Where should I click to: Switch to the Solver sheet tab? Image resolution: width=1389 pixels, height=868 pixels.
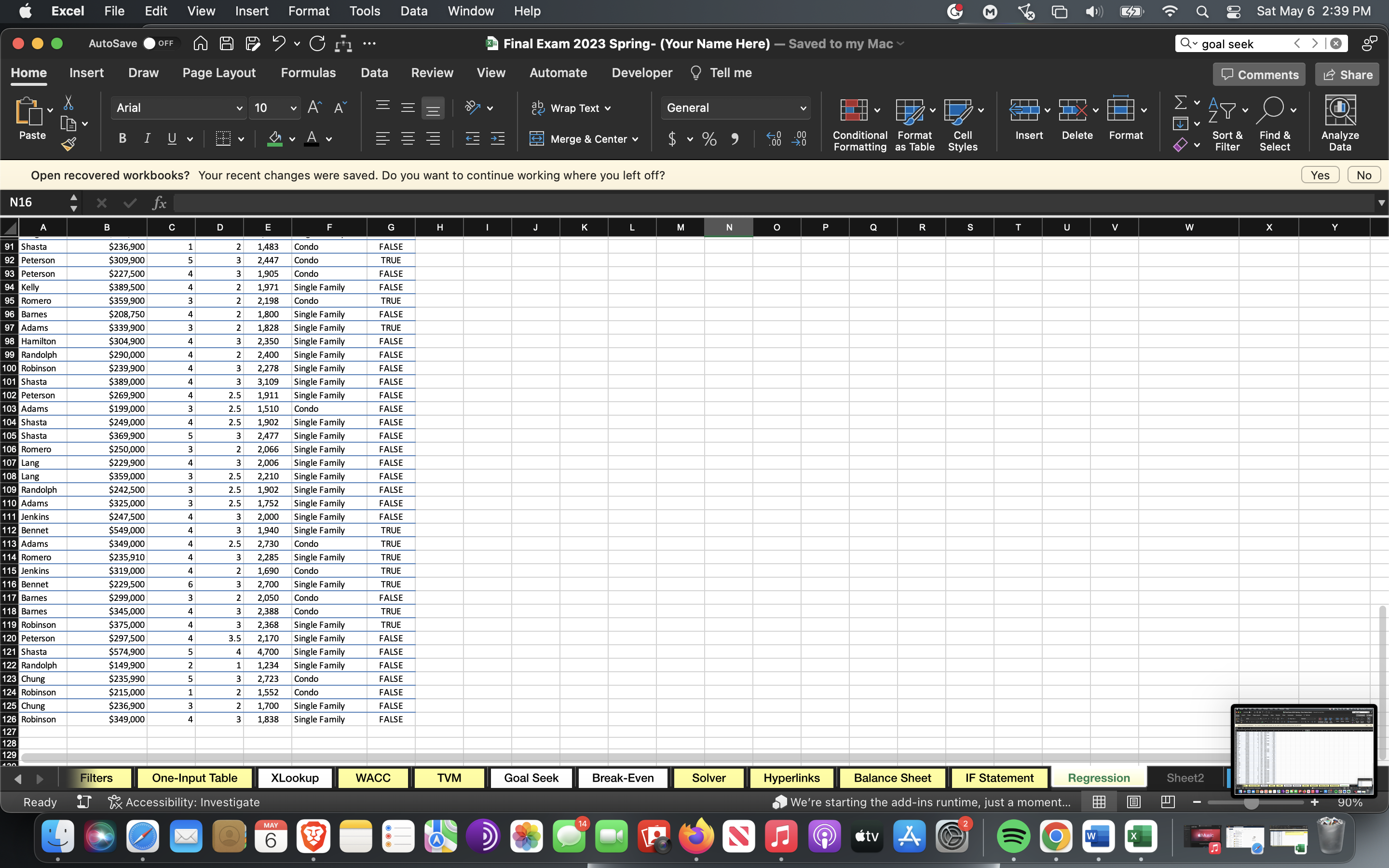[x=709, y=778]
